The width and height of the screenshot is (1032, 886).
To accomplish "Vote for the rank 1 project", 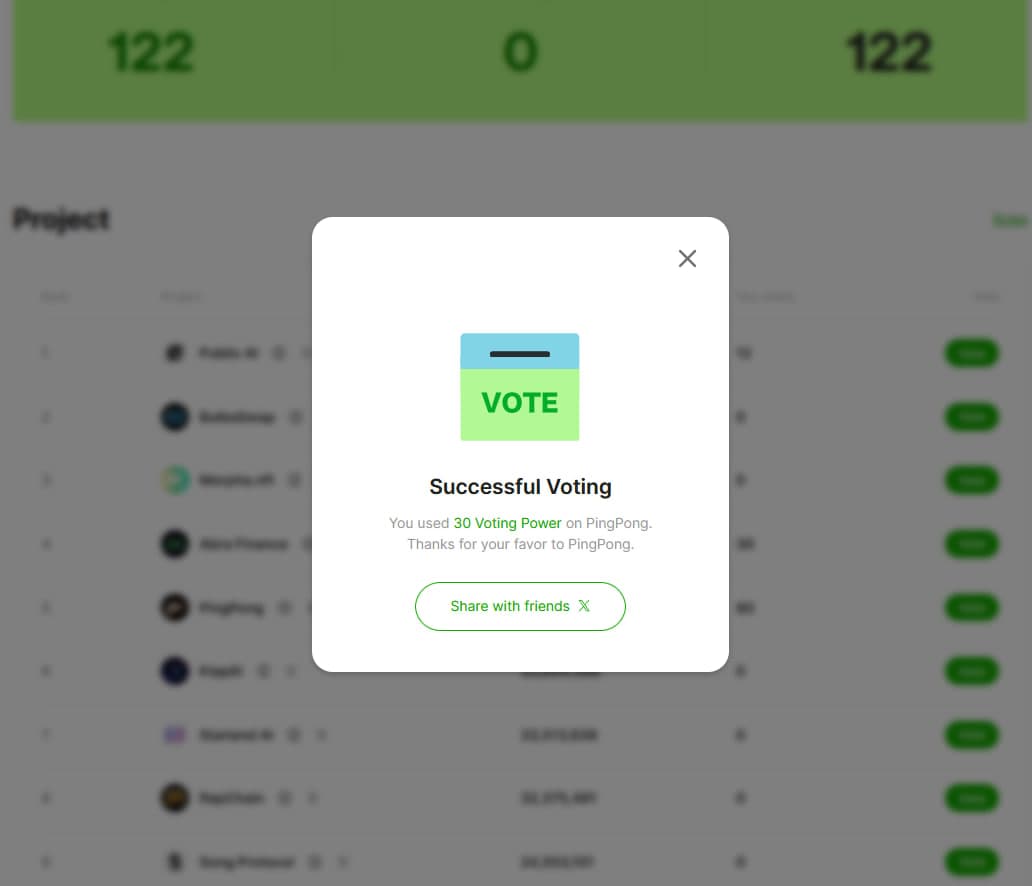I will coord(972,353).
